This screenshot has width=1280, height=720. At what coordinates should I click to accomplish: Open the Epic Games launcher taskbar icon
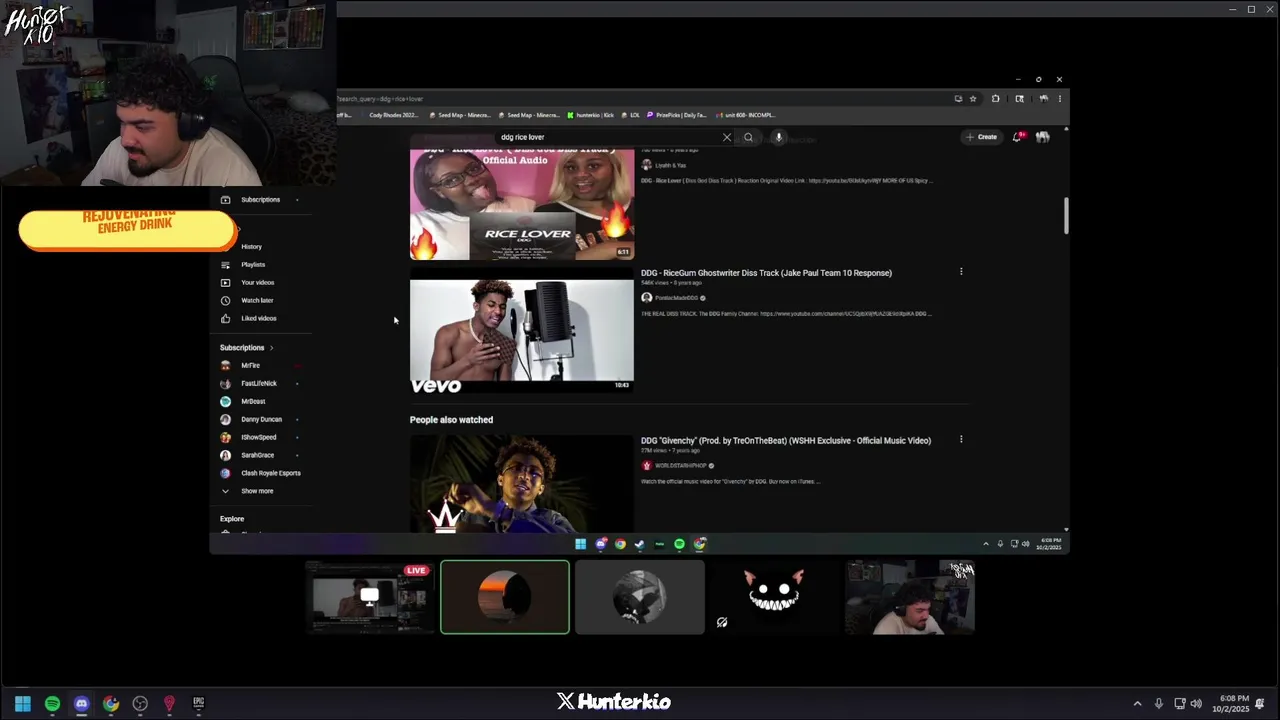[x=198, y=704]
